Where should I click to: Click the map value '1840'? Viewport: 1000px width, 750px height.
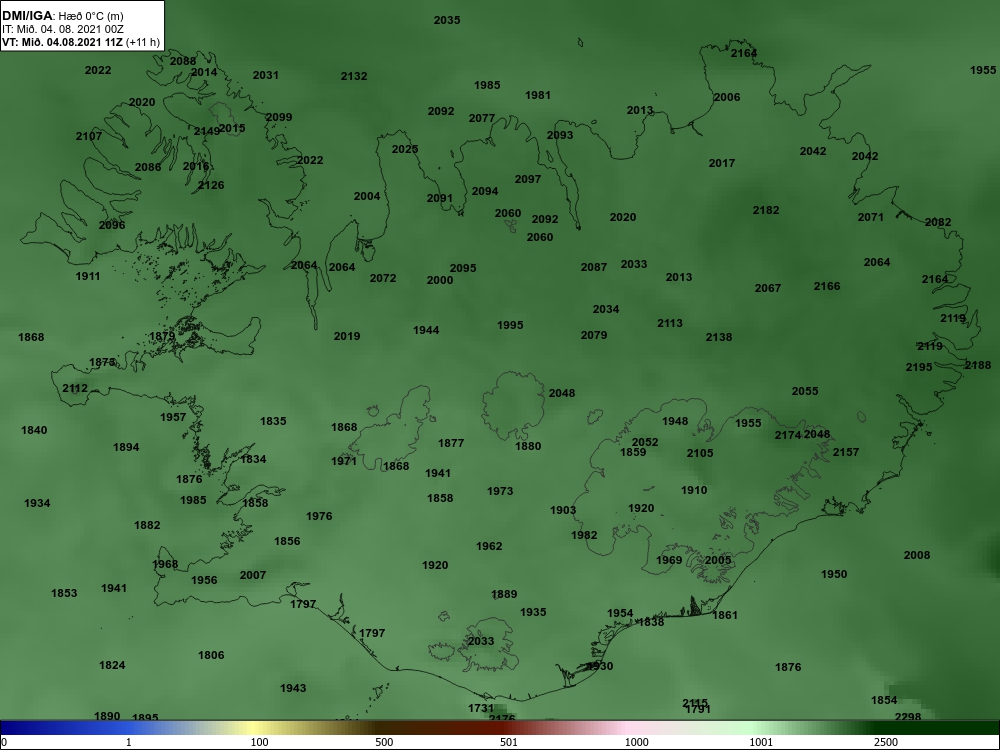click(34, 430)
